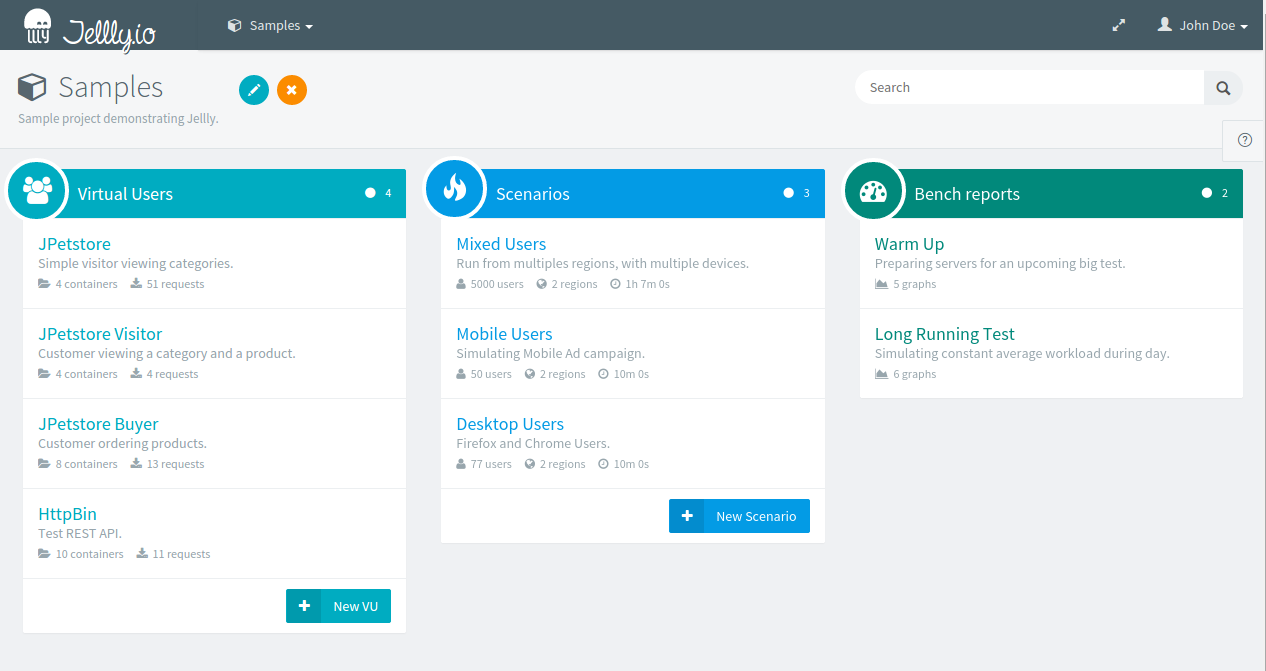Click '5000 users' in Mixed Users
1266x671 pixels.
pos(497,284)
